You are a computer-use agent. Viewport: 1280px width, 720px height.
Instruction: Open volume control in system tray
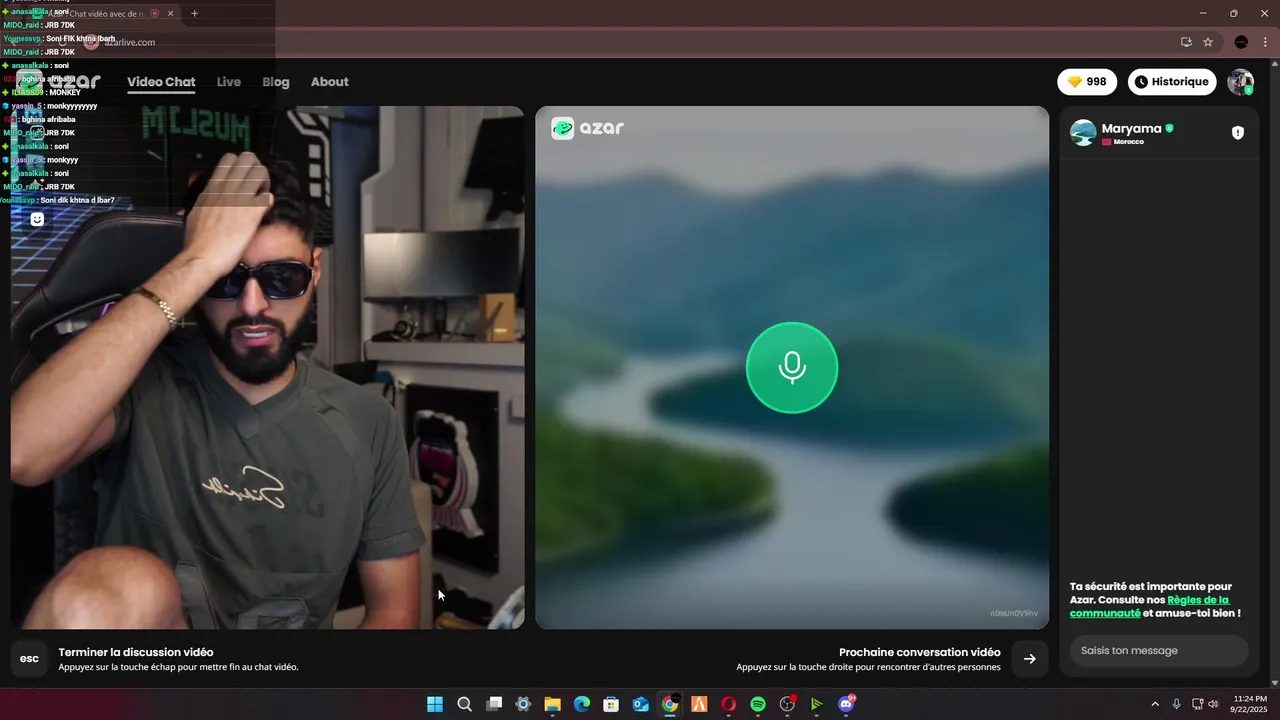1213,704
